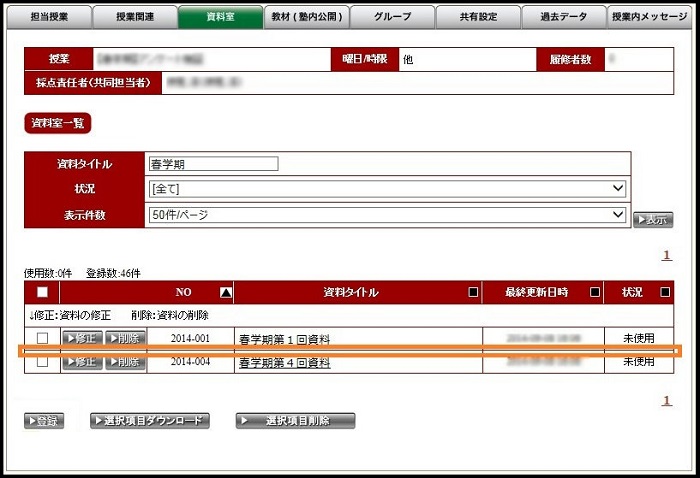
Task: Go to the 過去データ tab
Action: coord(563,17)
